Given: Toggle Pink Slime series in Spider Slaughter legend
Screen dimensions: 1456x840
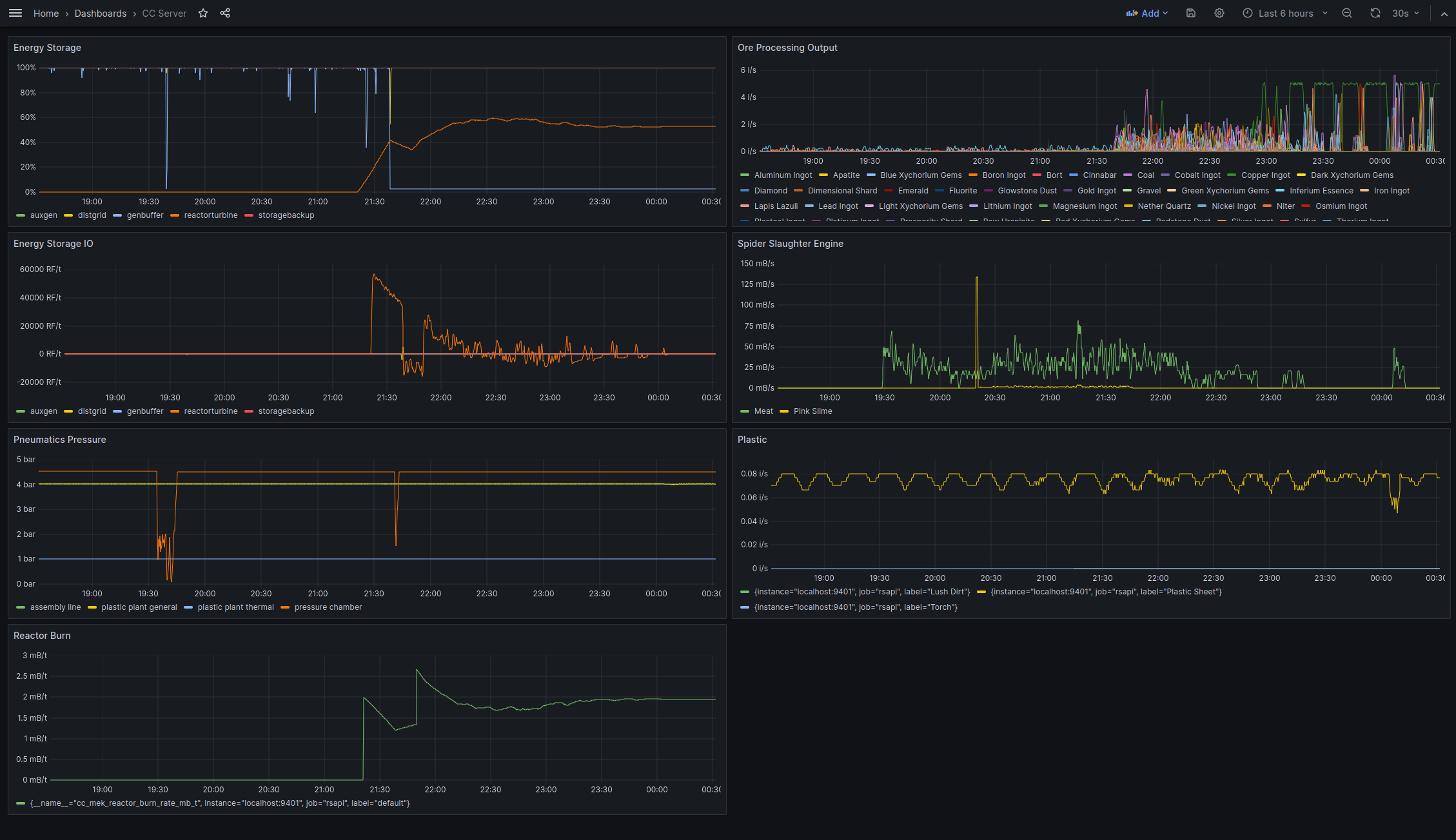Looking at the screenshot, I should coord(812,411).
